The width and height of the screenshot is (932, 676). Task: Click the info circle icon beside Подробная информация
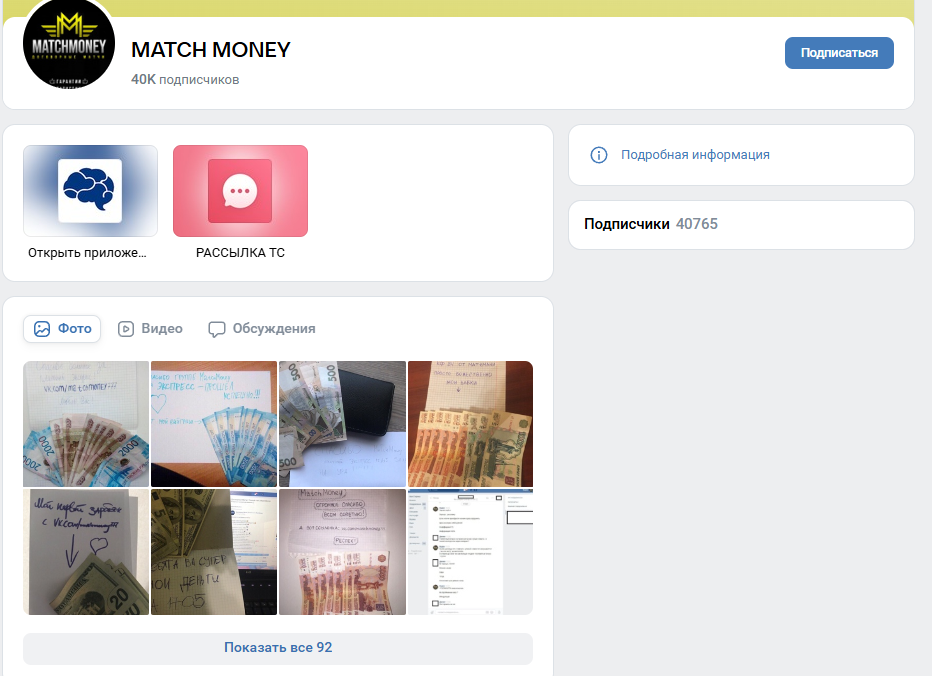[x=599, y=155]
